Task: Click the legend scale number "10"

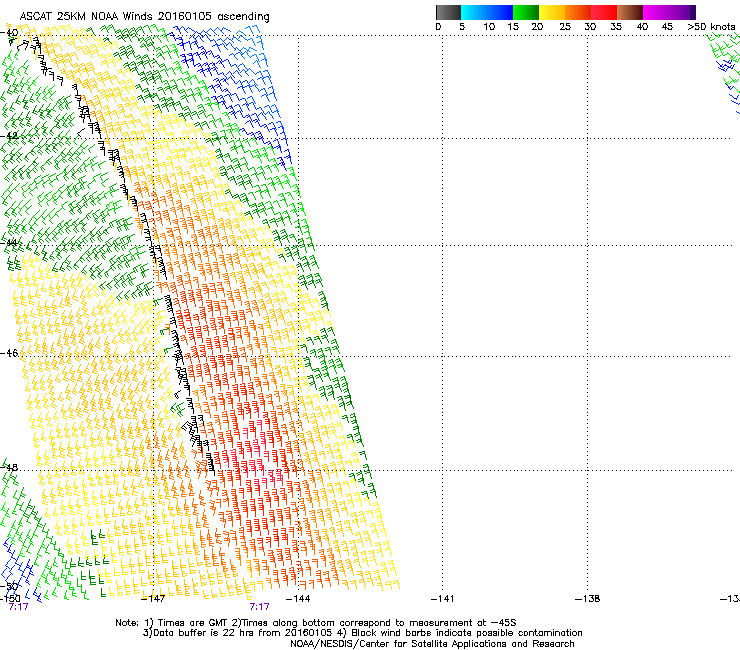Action: coord(489,27)
